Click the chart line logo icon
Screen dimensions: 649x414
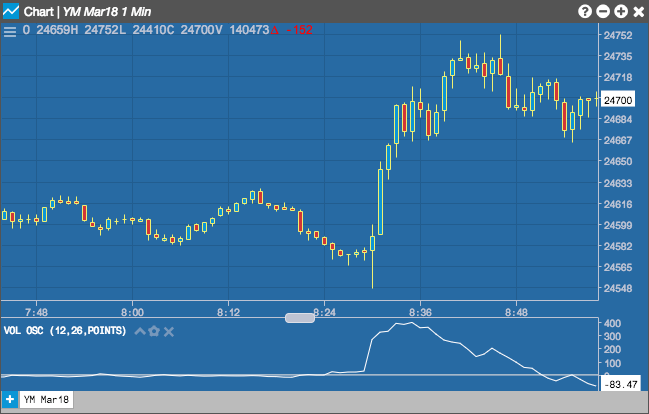[x=10, y=11]
